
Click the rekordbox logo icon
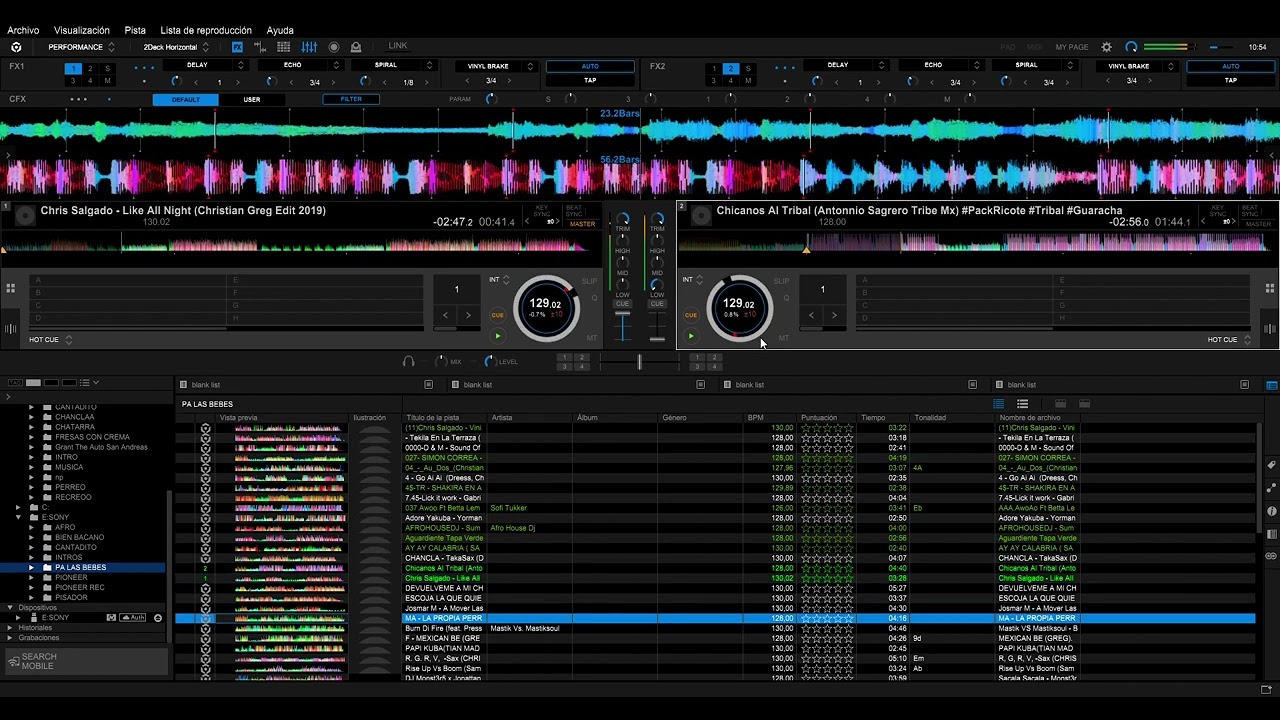click(x=16, y=47)
